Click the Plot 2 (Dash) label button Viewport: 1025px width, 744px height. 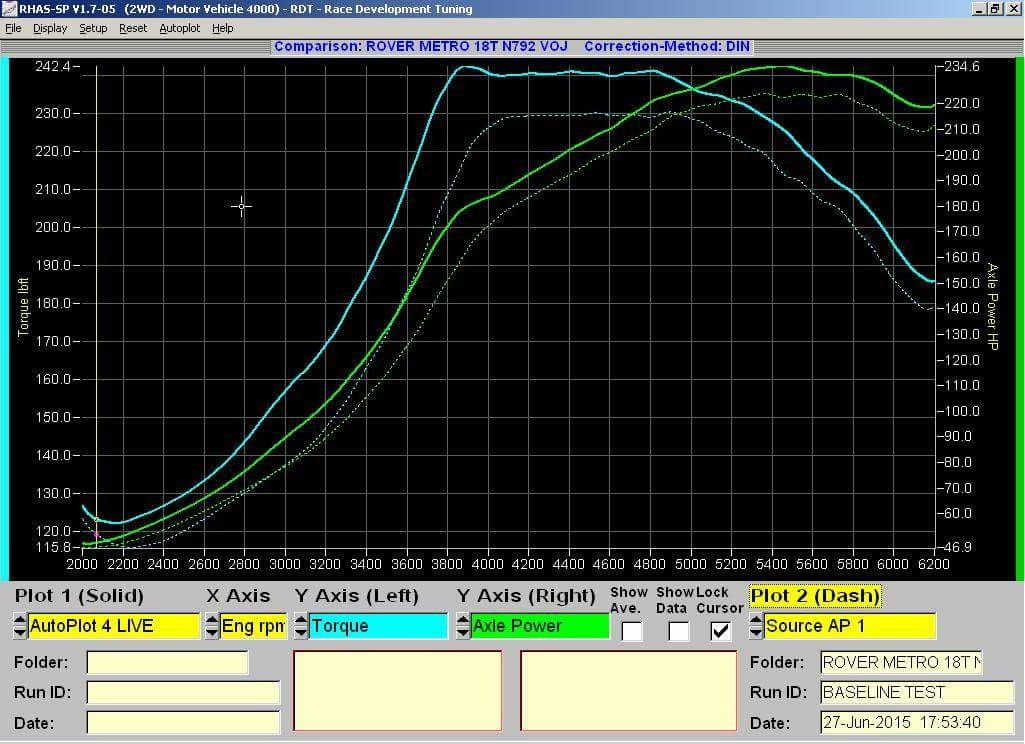[x=815, y=596]
